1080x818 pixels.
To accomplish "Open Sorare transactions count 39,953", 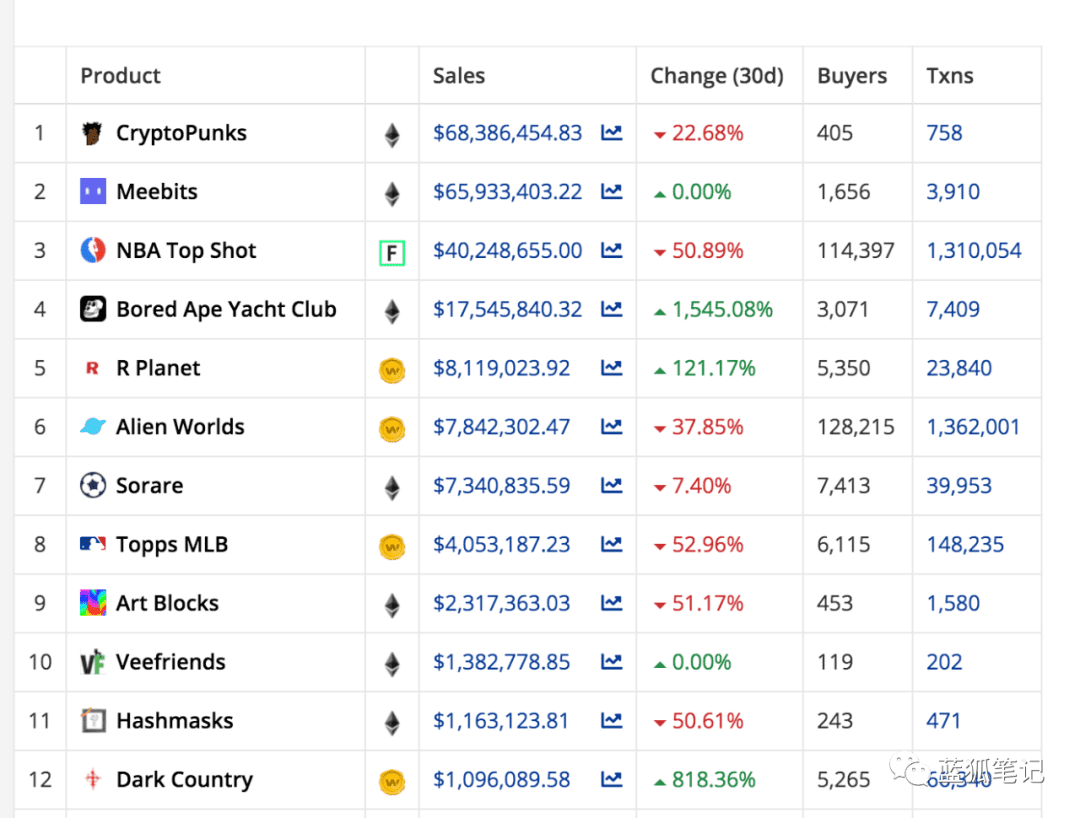I will pos(959,485).
